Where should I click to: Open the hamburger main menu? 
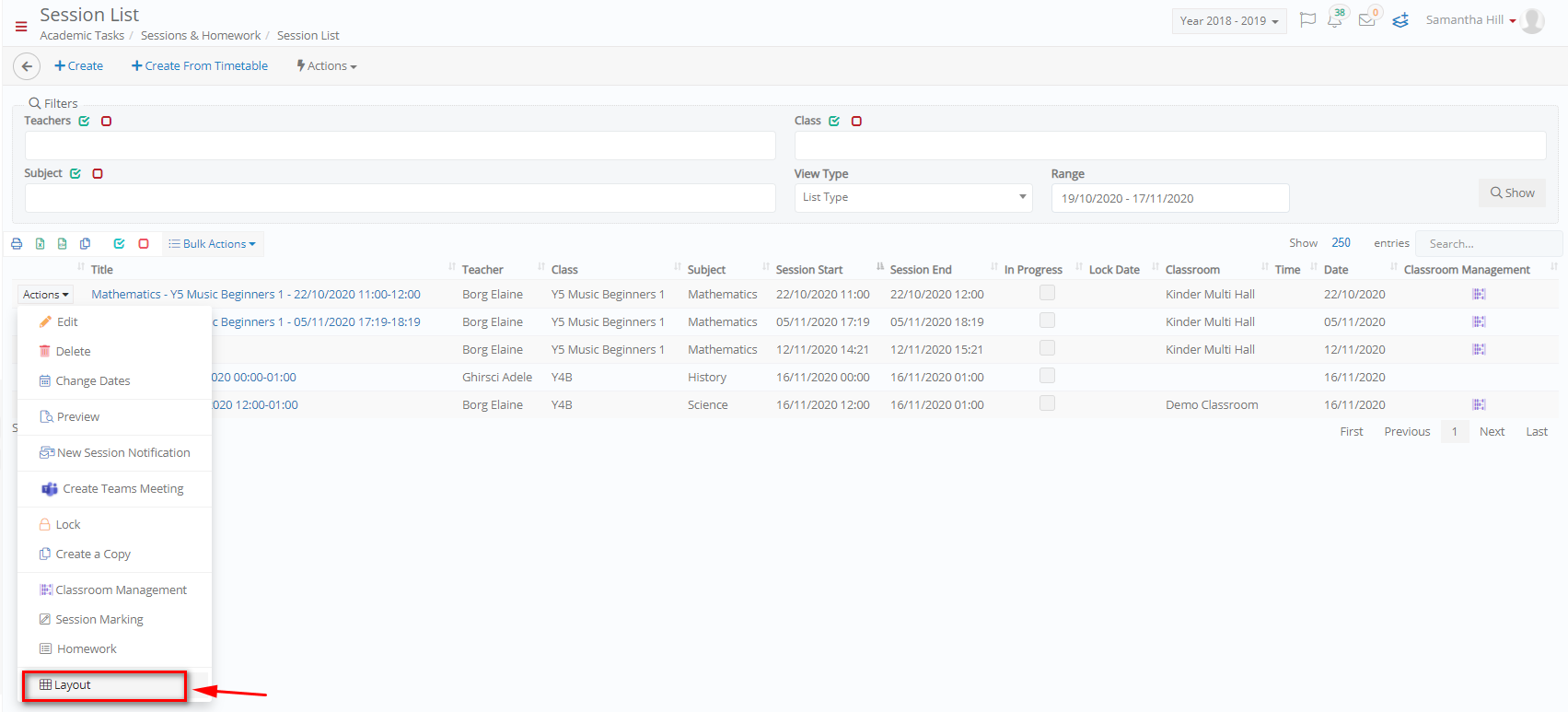click(21, 27)
